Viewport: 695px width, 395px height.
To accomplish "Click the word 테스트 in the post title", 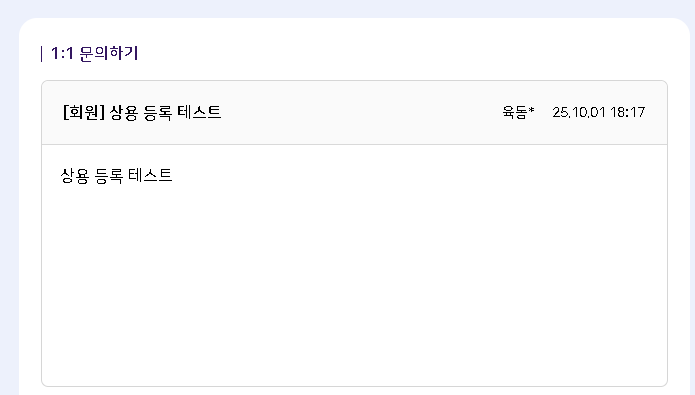I will 199,112.
